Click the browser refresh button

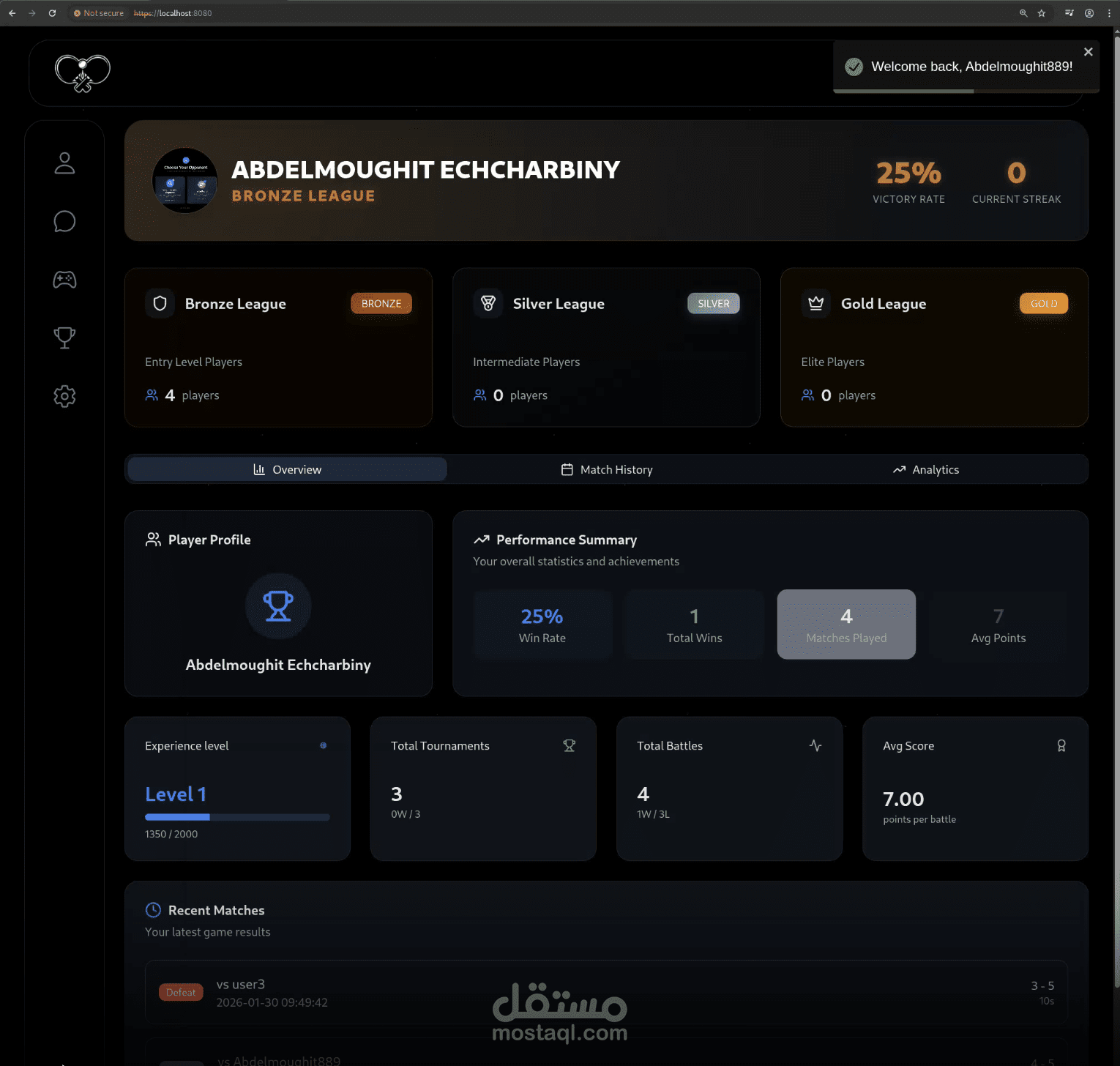pos(51,12)
